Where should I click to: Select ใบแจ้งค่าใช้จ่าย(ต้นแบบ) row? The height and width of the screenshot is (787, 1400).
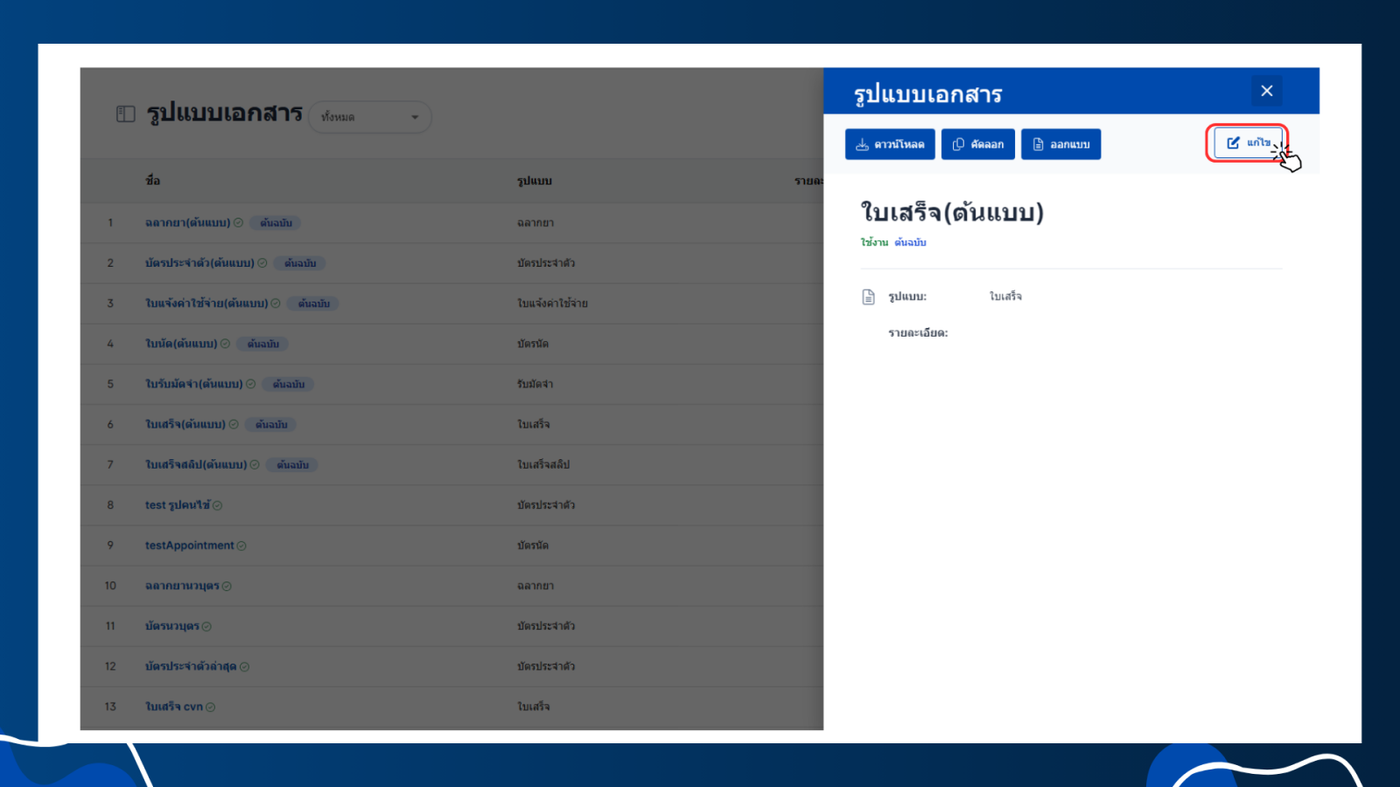point(451,303)
